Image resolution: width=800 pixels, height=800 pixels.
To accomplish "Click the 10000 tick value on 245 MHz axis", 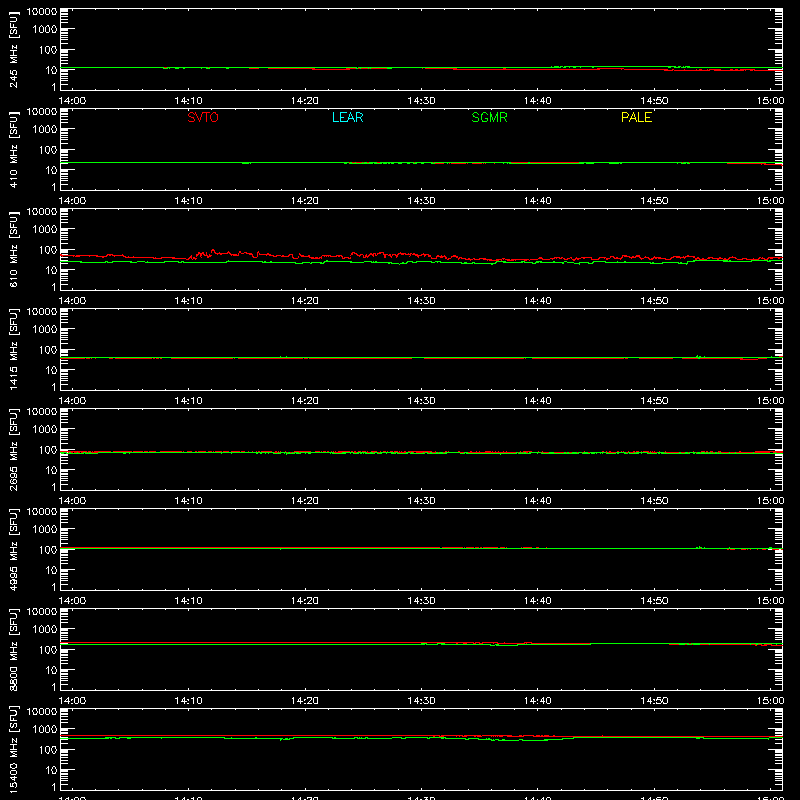I will 42,12.
